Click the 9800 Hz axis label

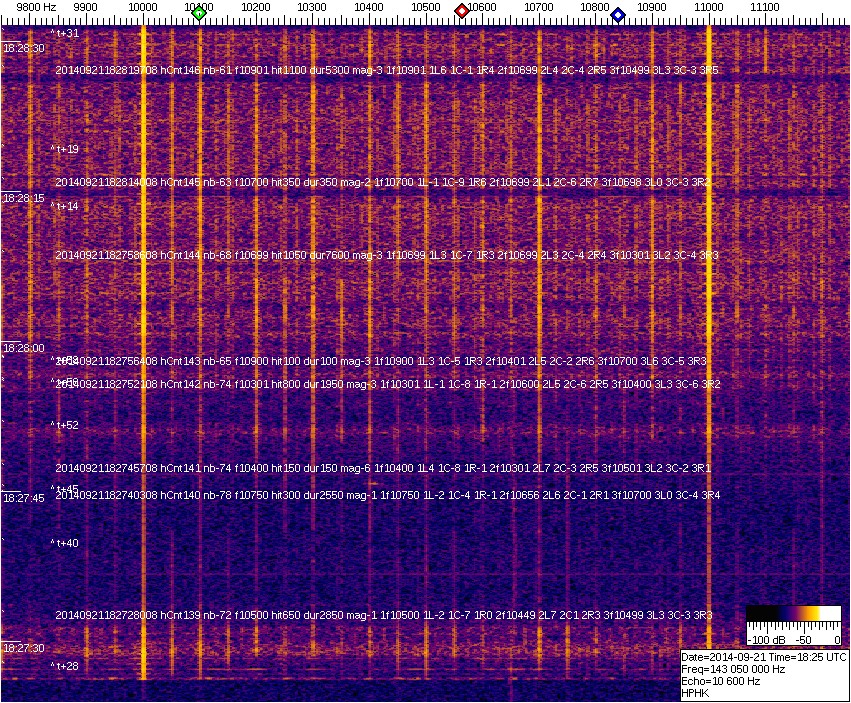point(36,7)
